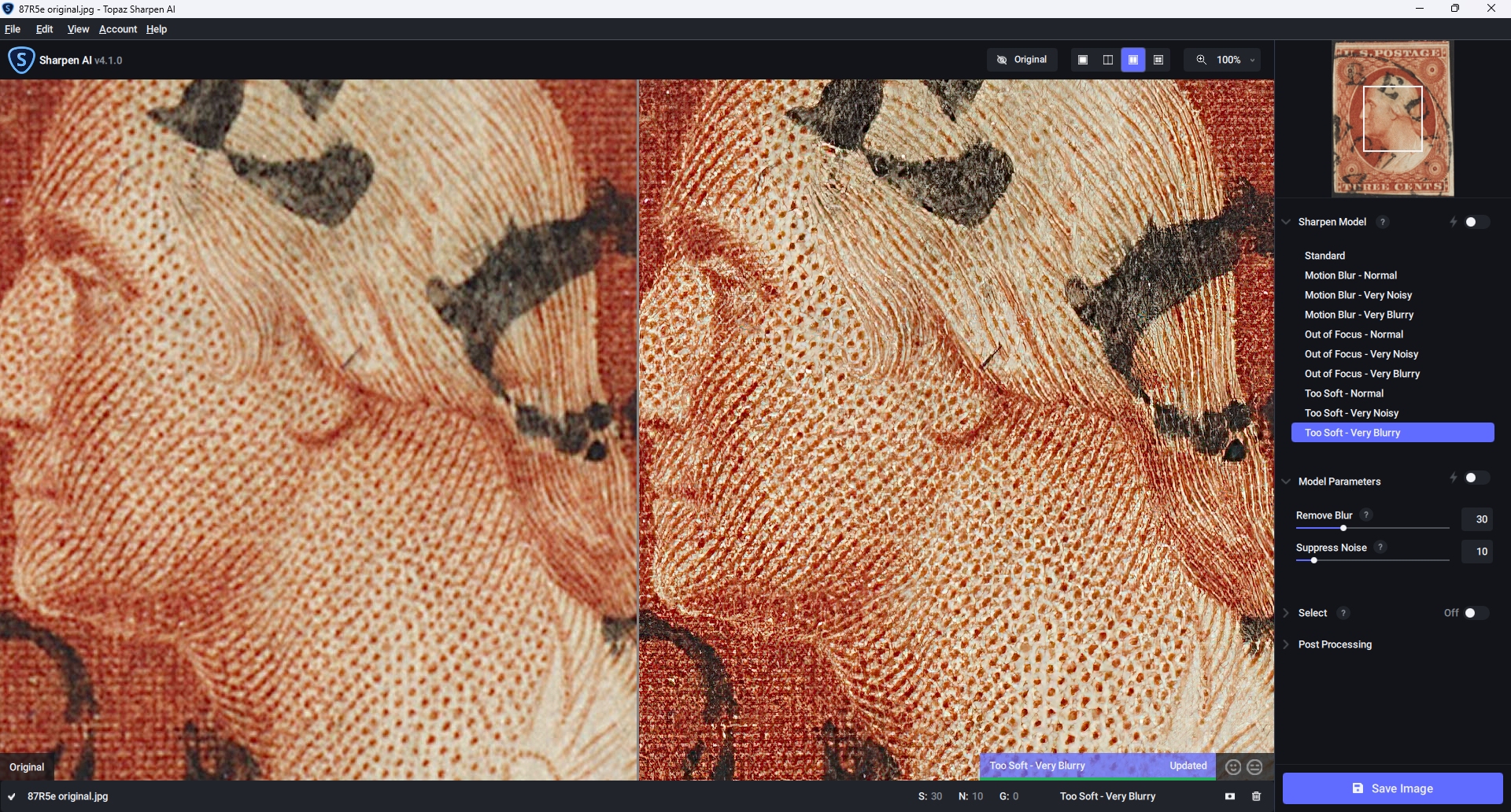Open the View menu
The width and height of the screenshot is (1511, 812).
coord(78,29)
